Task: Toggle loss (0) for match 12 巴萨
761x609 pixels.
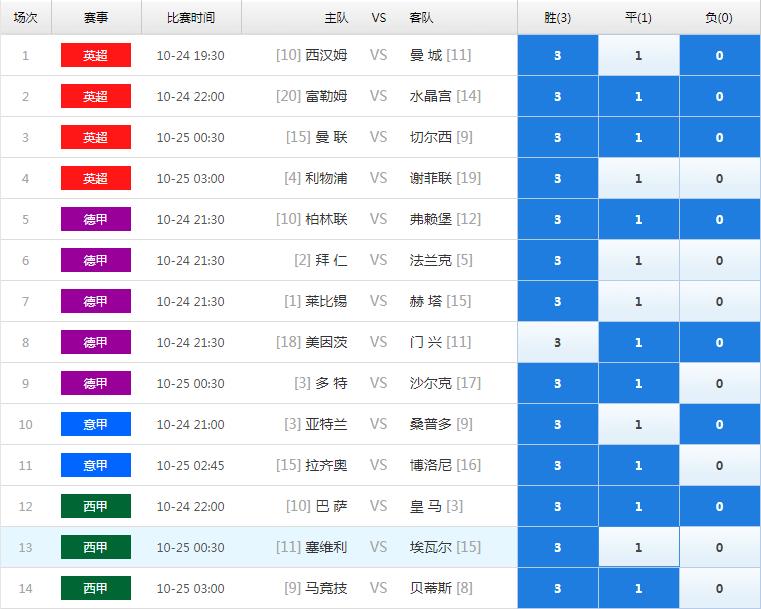Action: (x=720, y=506)
